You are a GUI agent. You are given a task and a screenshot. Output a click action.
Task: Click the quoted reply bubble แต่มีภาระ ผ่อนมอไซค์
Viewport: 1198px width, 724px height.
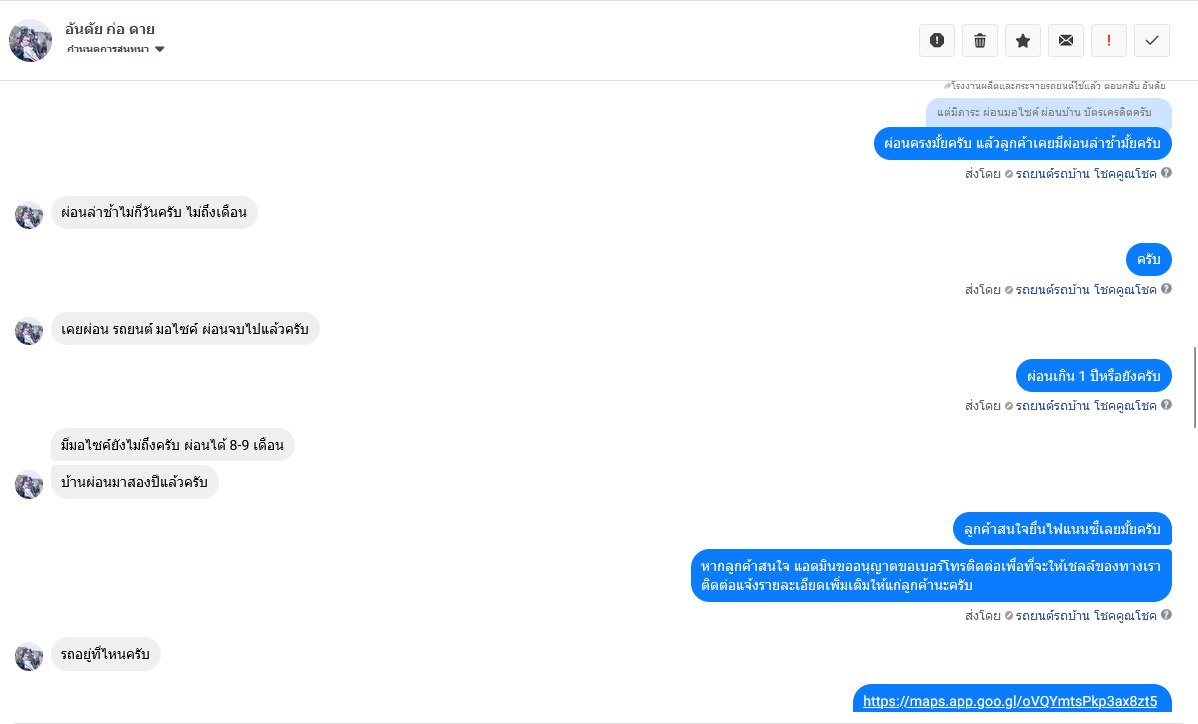[1048, 114]
